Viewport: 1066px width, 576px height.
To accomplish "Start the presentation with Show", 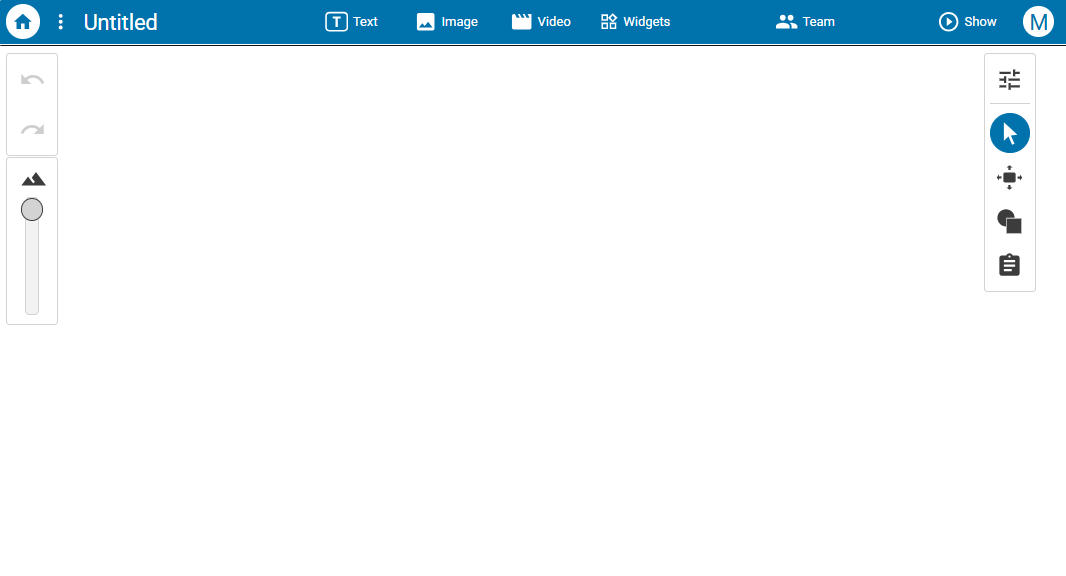I will (x=967, y=21).
